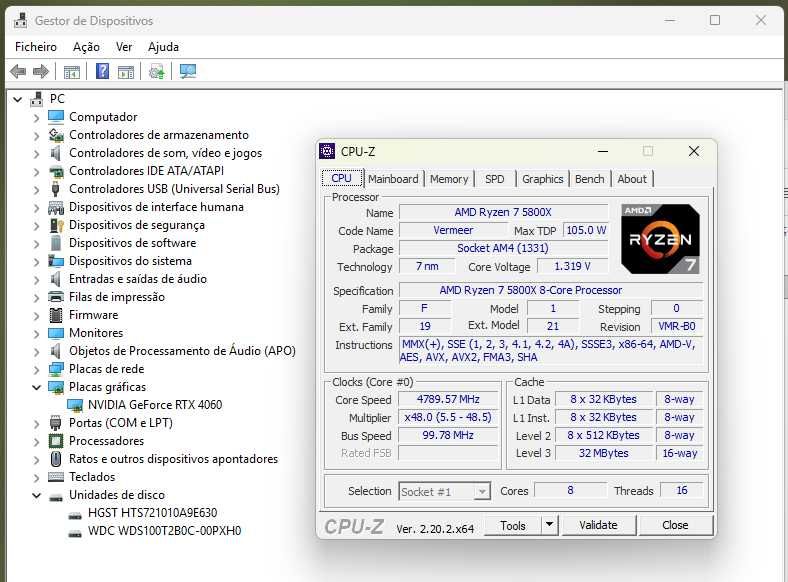Click the Multiplier value x48.0

(448, 417)
